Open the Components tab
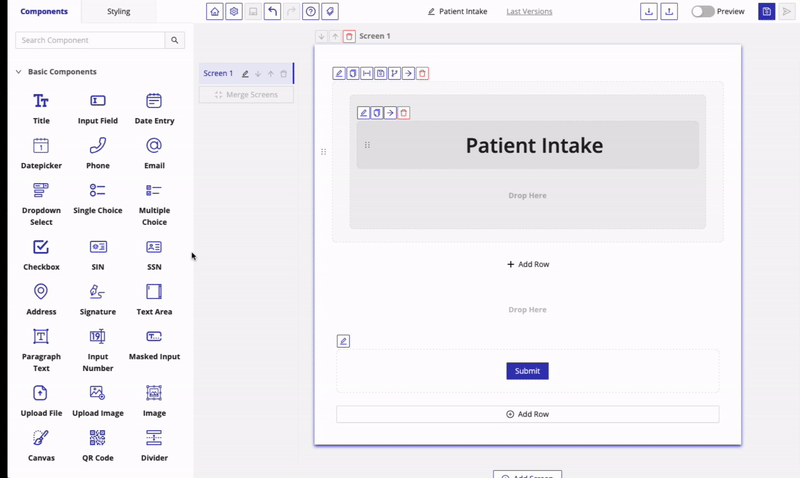This screenshot has width=800, height=478. (x=44, y=12)
